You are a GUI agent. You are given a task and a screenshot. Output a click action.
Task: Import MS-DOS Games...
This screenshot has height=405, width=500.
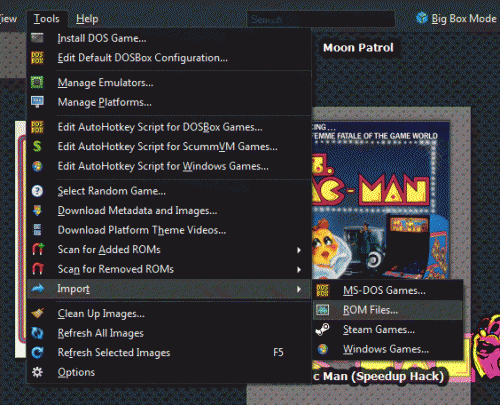click(x=388, y=290)
